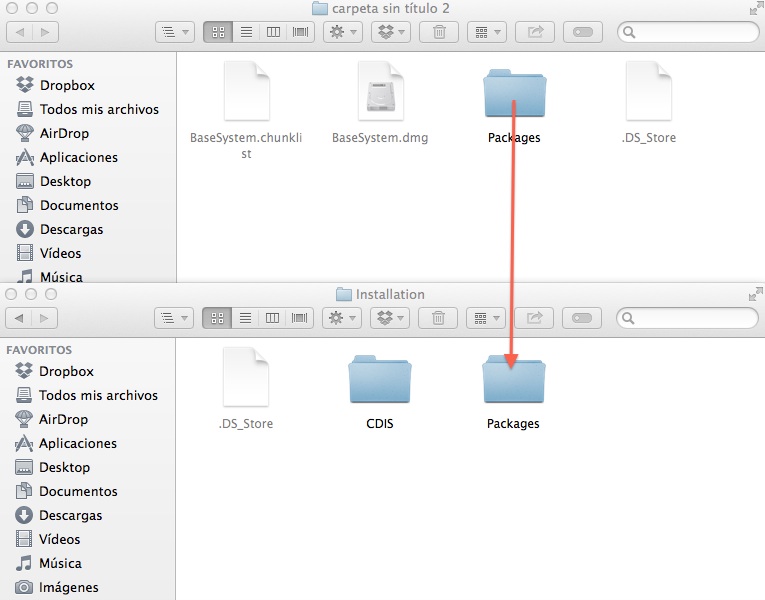
Task: Click folder proxy icon in Installation title
Action: pyautogui.click(x=344, y=294)
